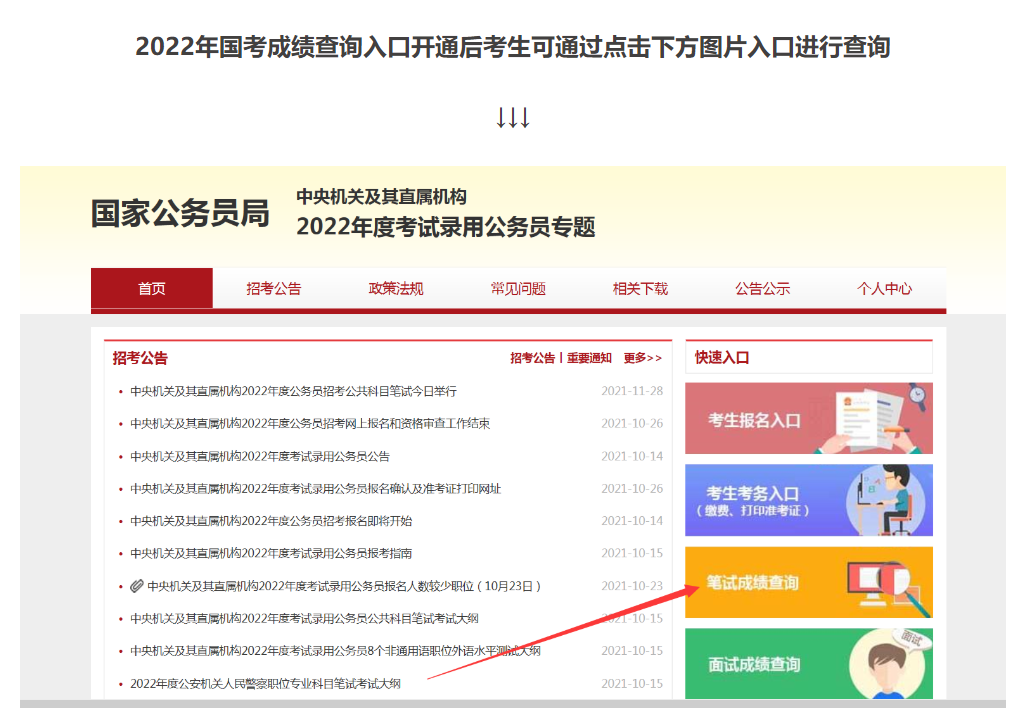Click the 笔试成绩查询 orange banner
This screenshot has width=1023, height=727.
[808, 582]
